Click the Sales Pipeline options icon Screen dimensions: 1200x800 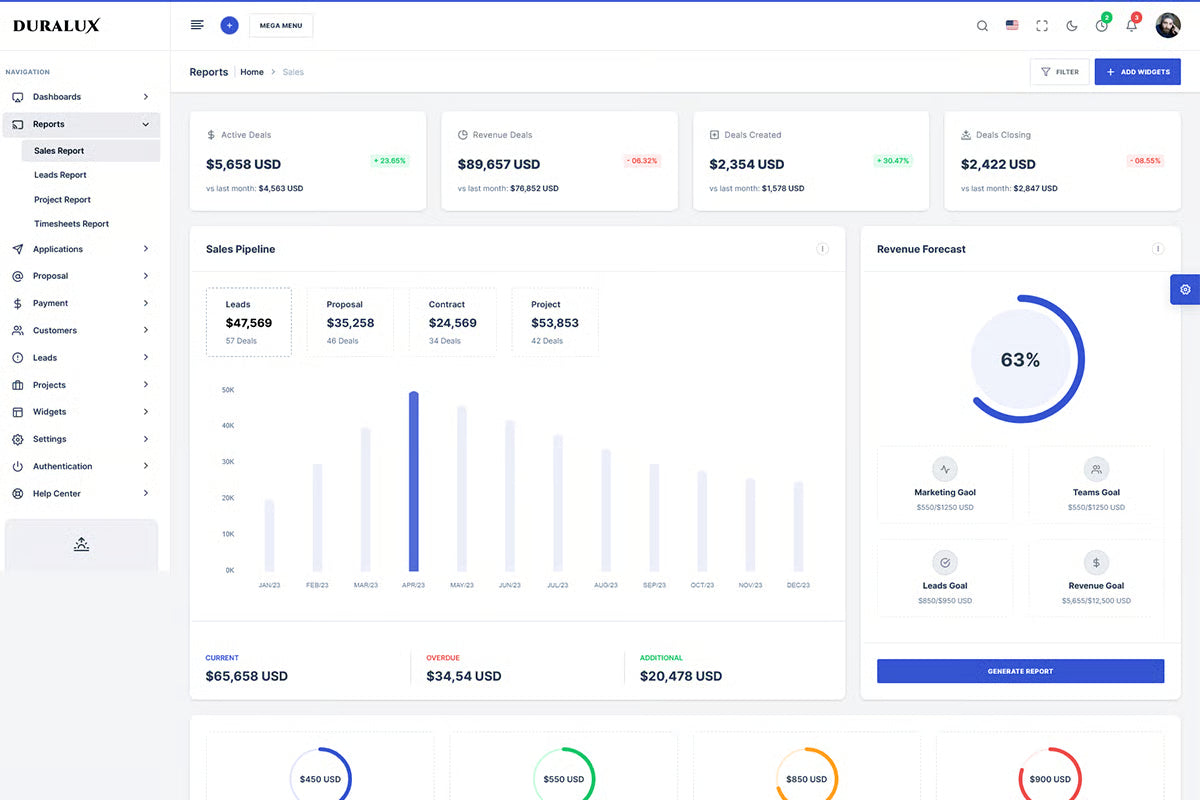point(822,249)
